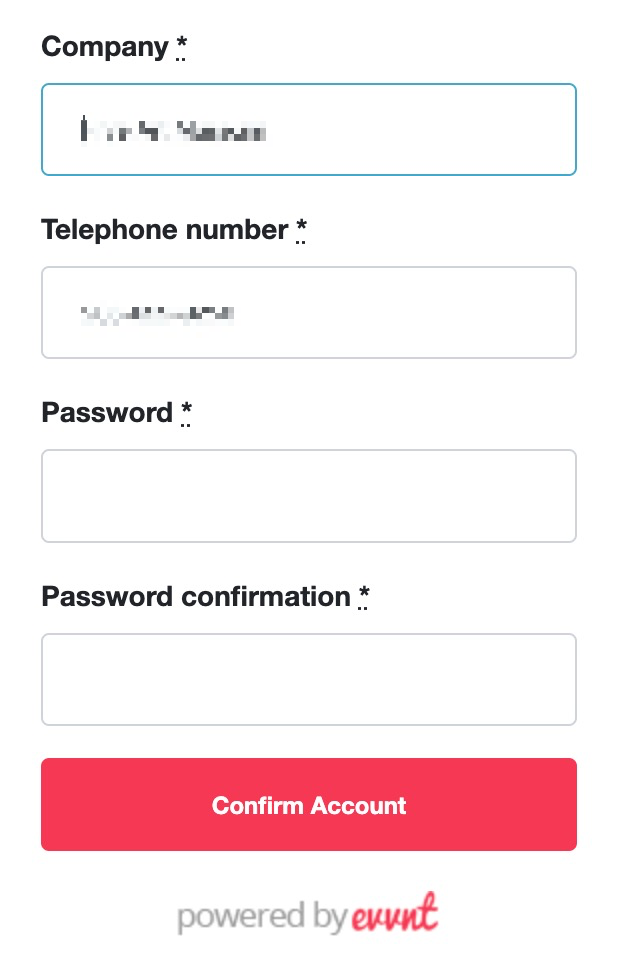Image resolution: width=622 pixels, height=958 pixels.
Task: Click the Password confirmation label text
Action: (x=196, y=597)
